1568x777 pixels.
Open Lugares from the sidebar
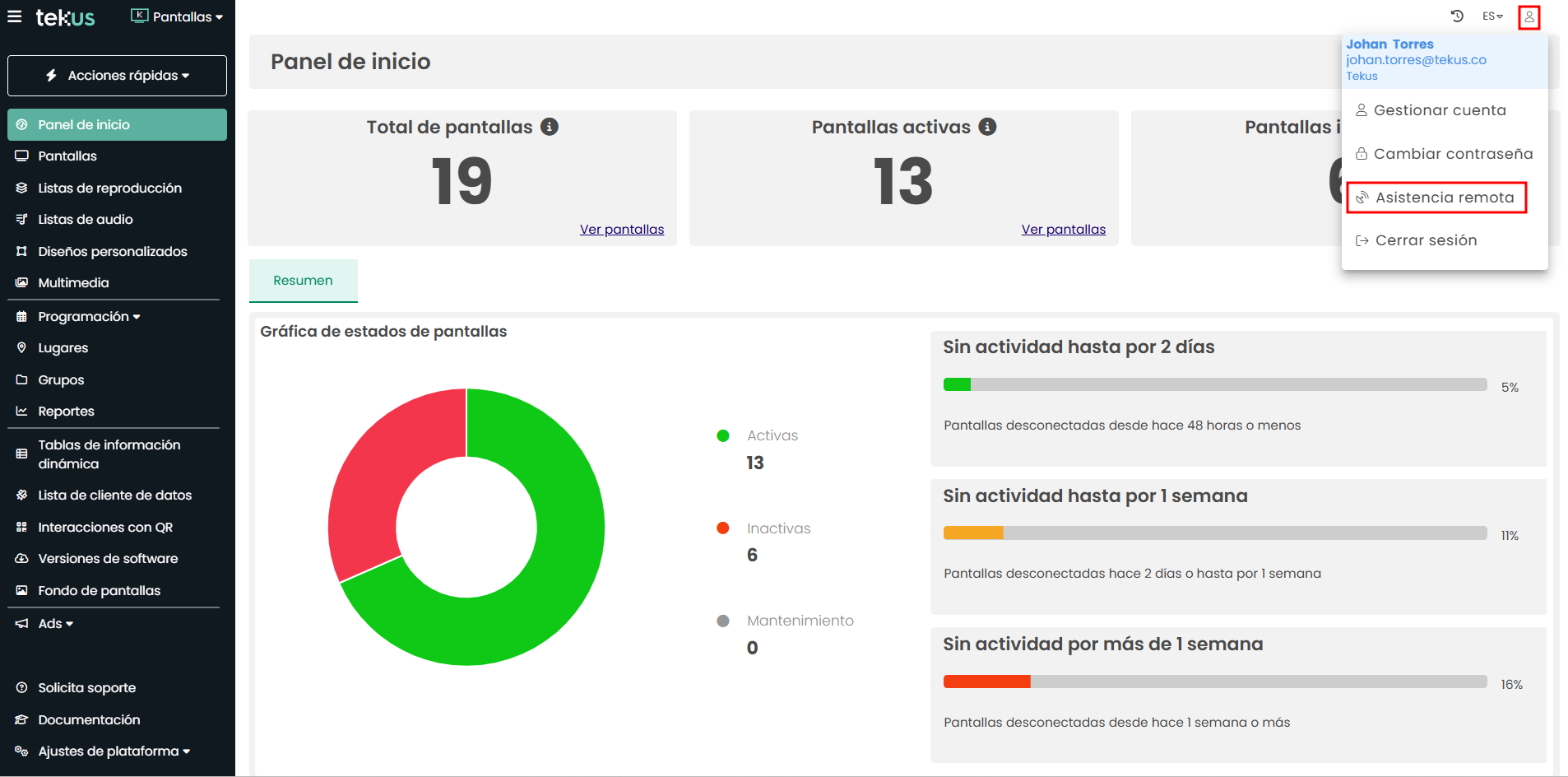pos(63,348)
